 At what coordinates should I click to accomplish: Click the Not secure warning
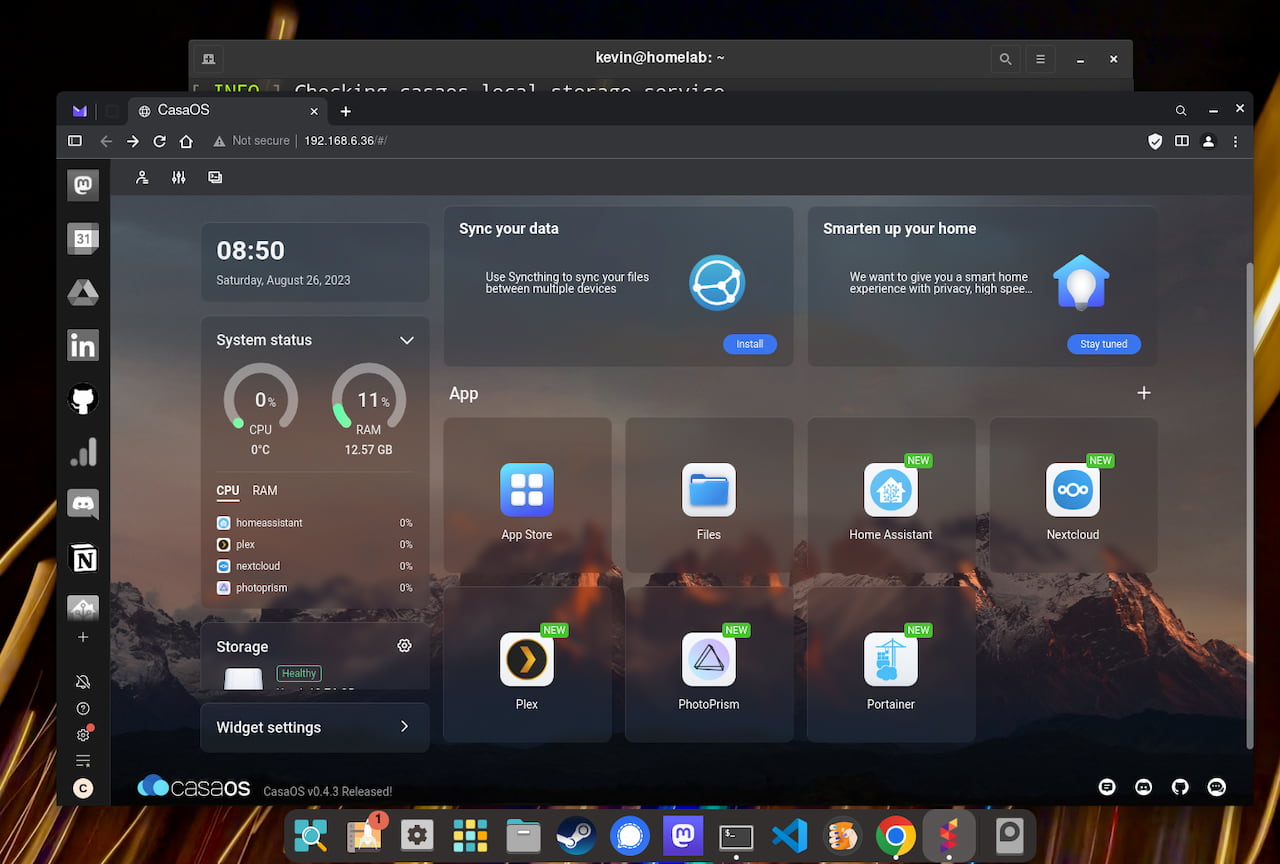(x=252, y=141)
